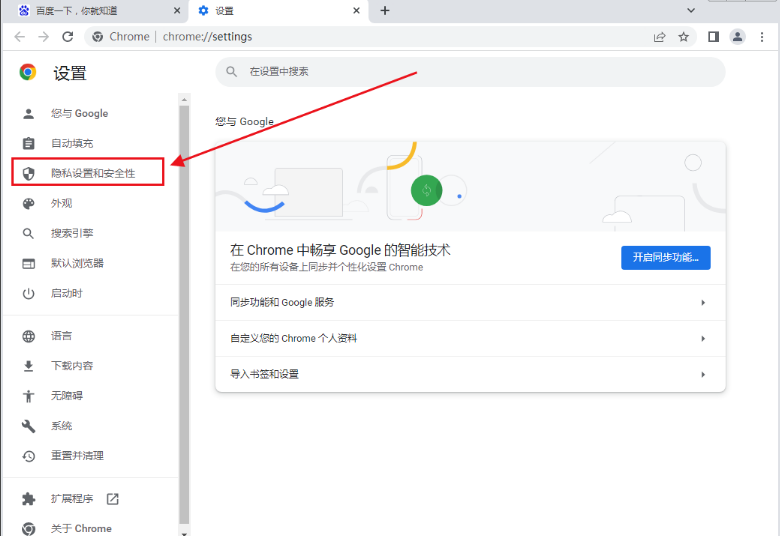Image resolution: width=780 pixels, height=536 pixels.
Task: Click the sidebar scrollbar up arrow
Action: (x=185, y=100)
